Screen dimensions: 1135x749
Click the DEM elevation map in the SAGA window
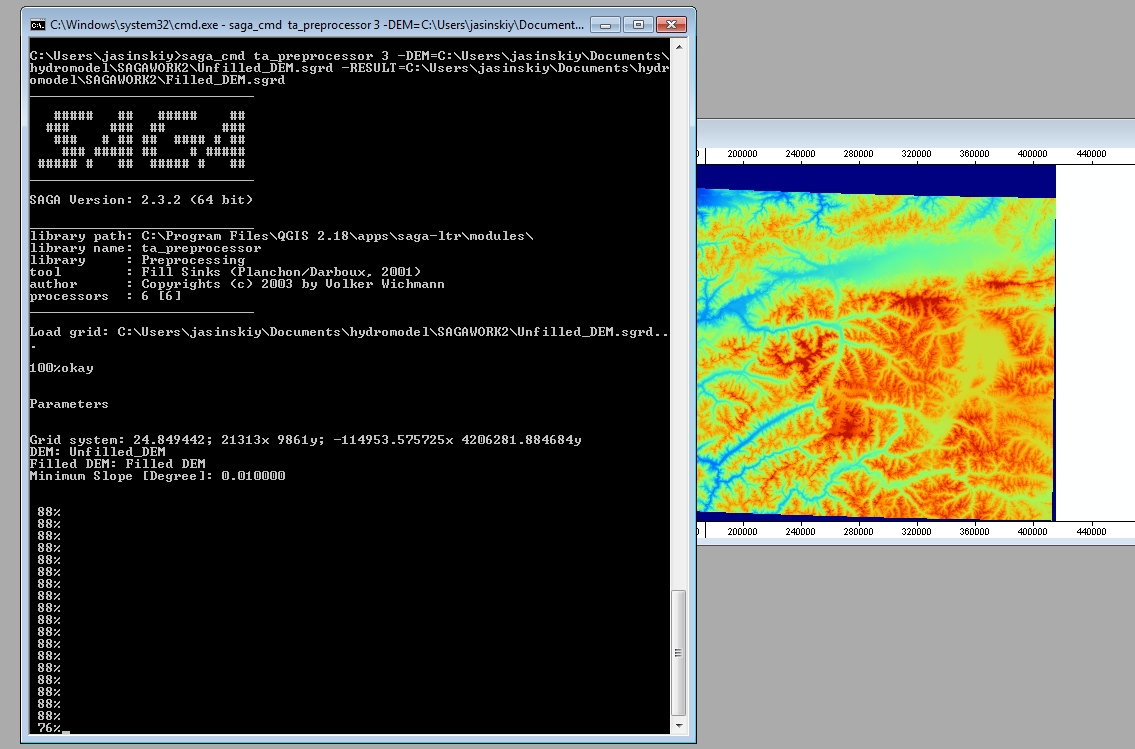pos(876,342)
